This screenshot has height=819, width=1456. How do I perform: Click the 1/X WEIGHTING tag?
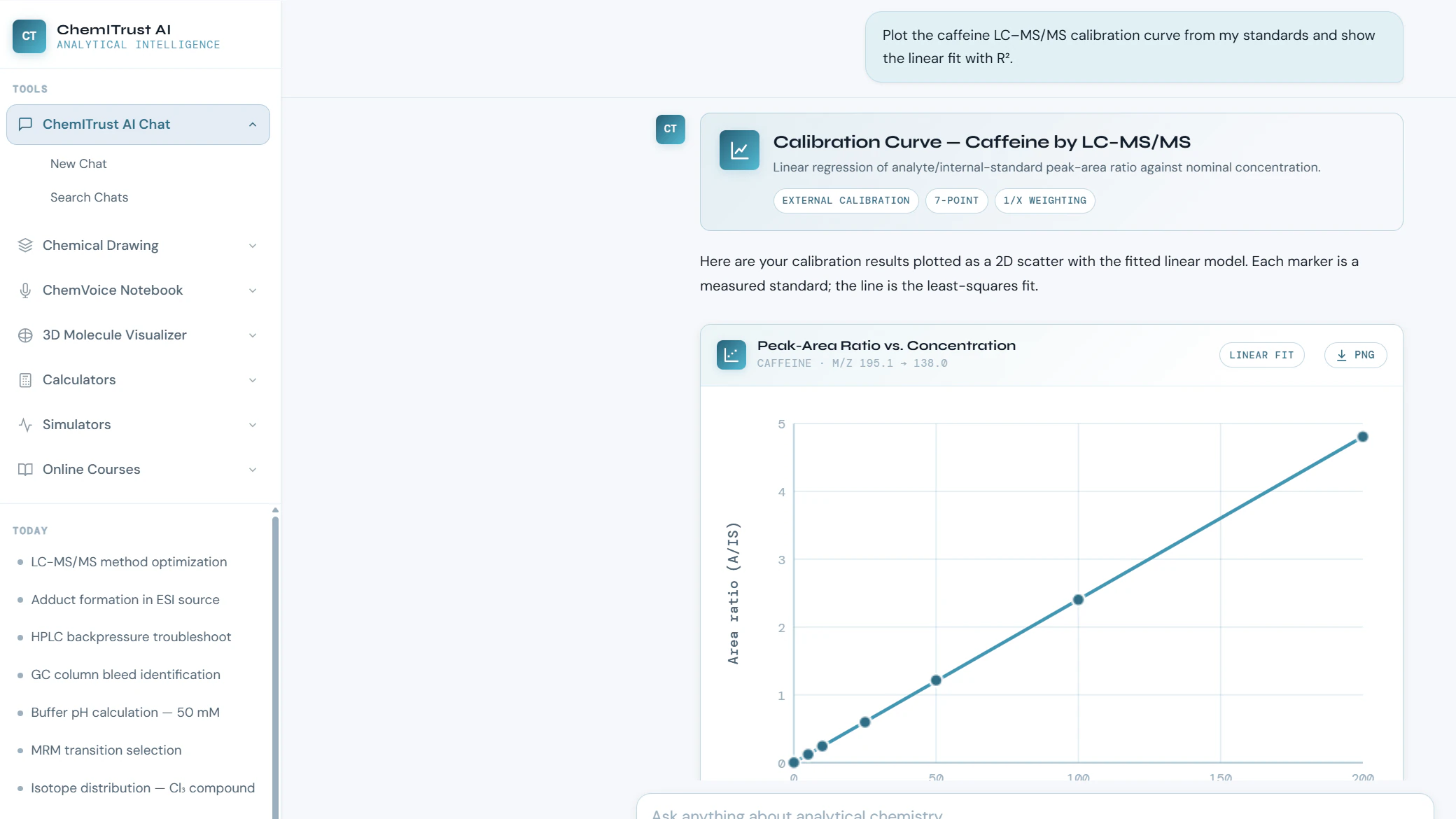coord(1044,201)
